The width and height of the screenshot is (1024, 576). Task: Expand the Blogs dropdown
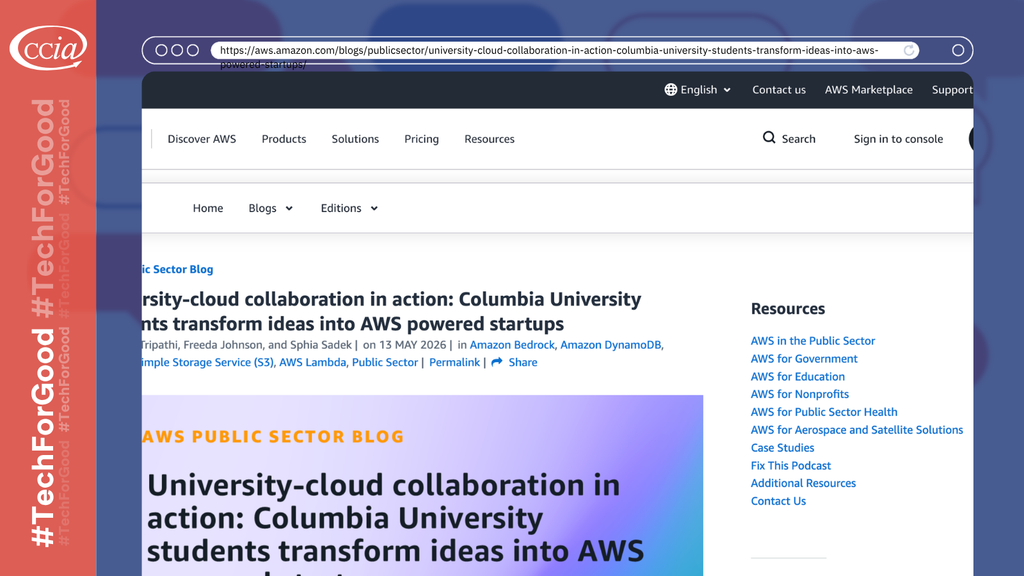pyautogui.click(x=270, y=208)
